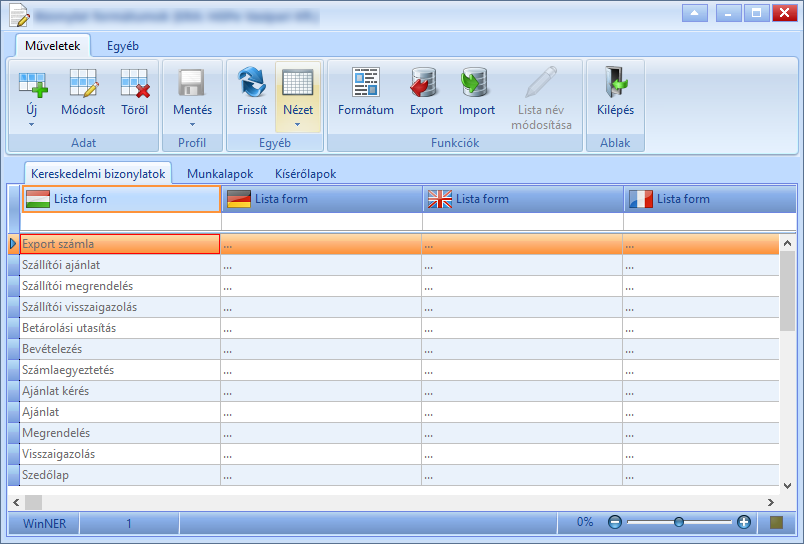Open the Mentés profile dropdown
804x544 pixels.
192,125
